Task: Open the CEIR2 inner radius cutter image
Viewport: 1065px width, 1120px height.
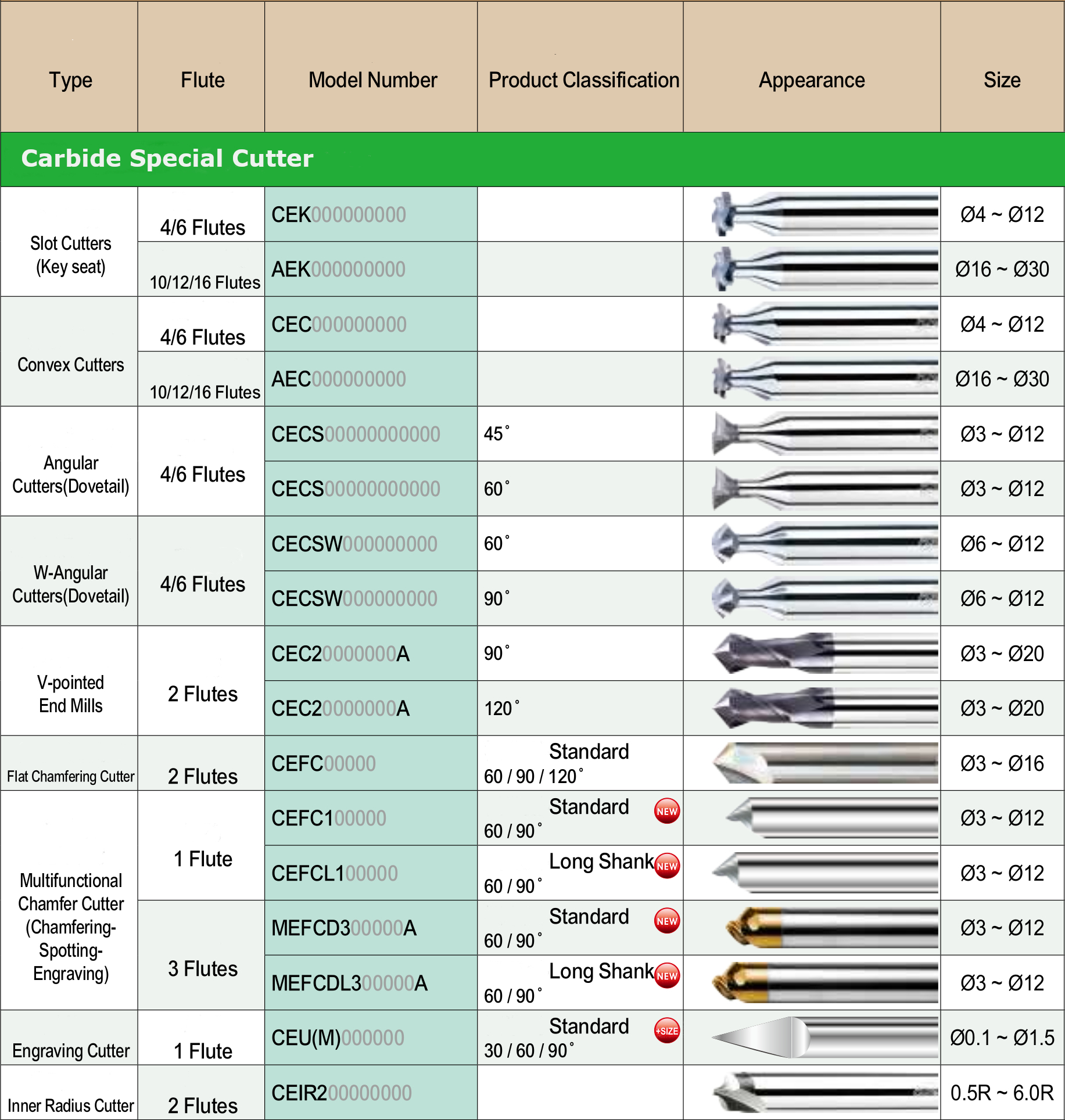Action: coord(824,1093)
